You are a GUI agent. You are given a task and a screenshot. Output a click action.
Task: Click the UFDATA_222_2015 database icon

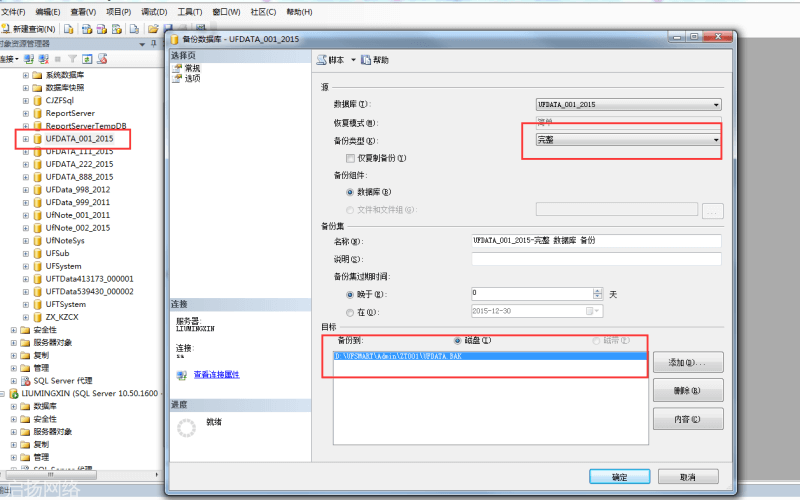coord(37,164)
